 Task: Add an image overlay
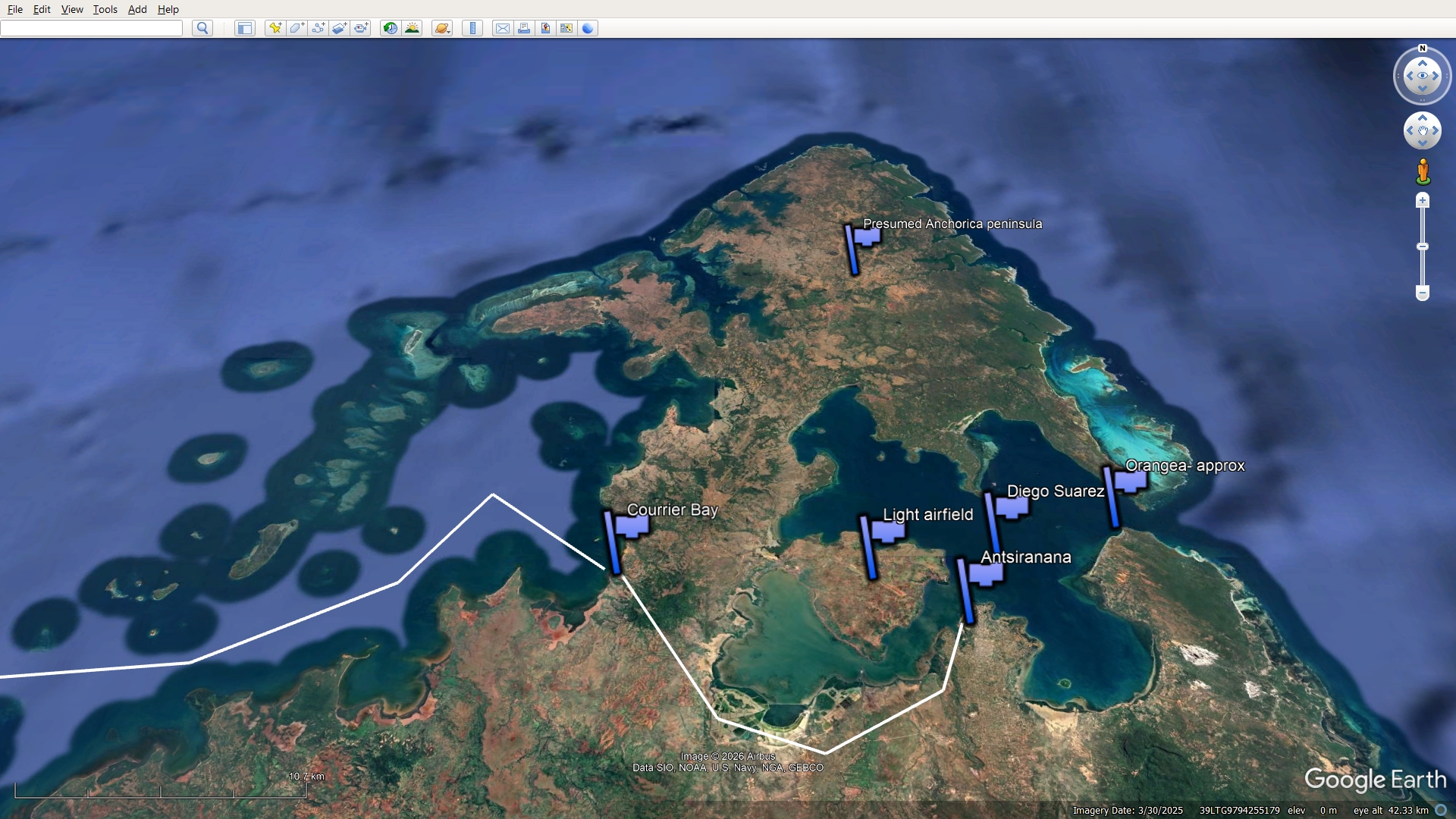click(340, 28)
